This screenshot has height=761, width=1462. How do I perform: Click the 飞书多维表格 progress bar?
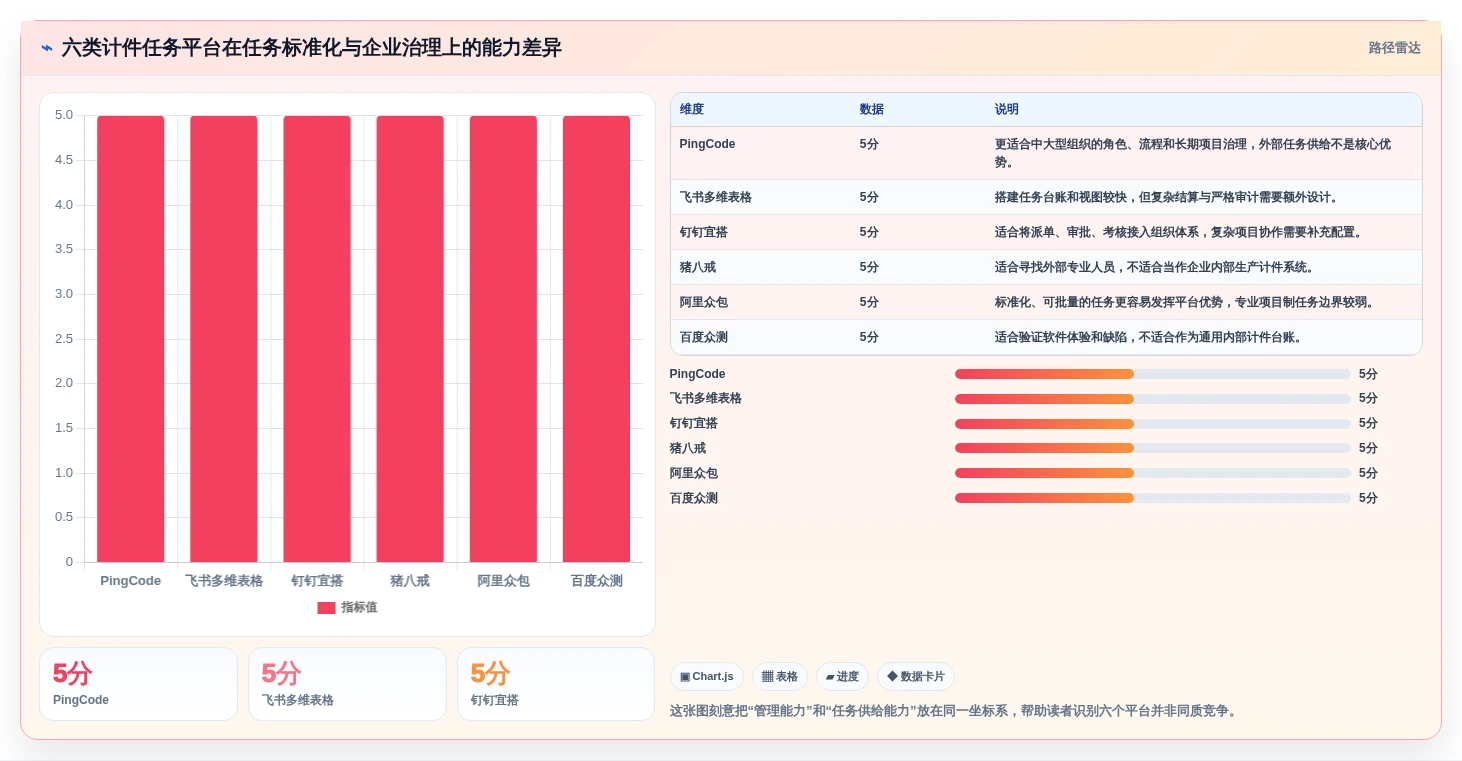(x=1152, y=399)
